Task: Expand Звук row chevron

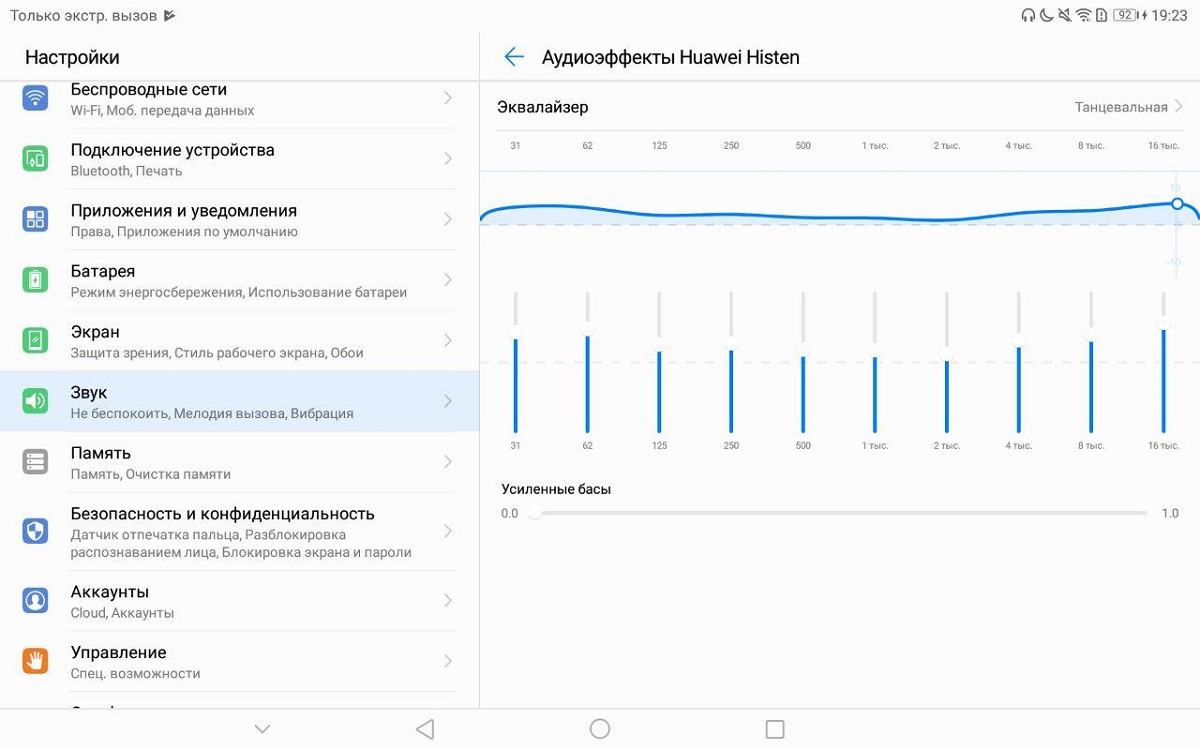Action: pos(447,401)
